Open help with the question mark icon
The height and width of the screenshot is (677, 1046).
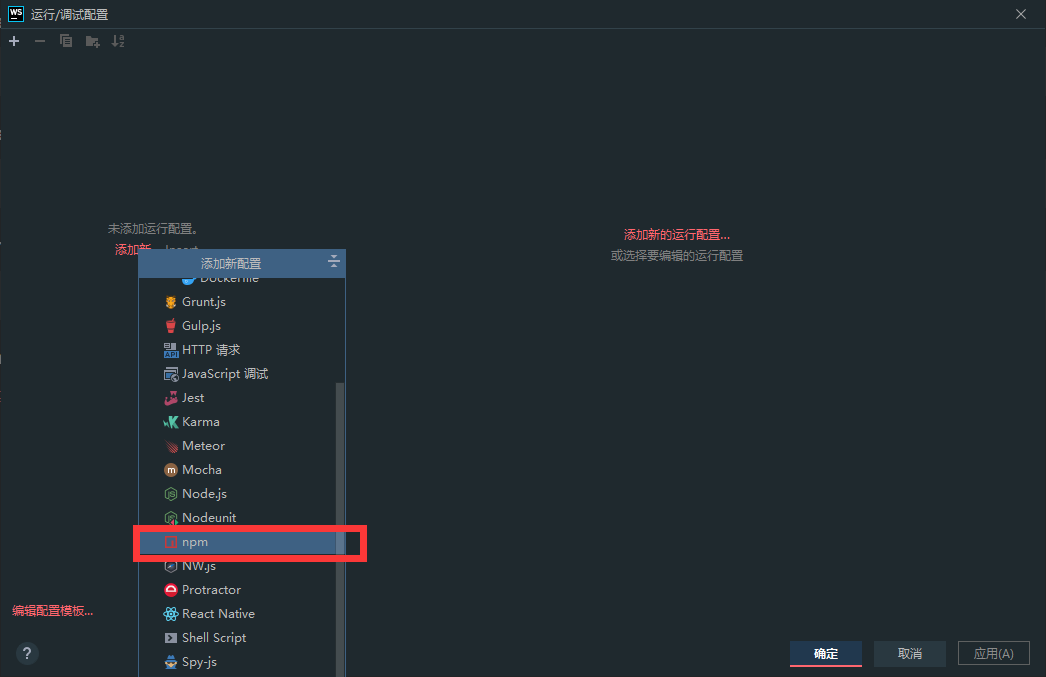[27, 654]
